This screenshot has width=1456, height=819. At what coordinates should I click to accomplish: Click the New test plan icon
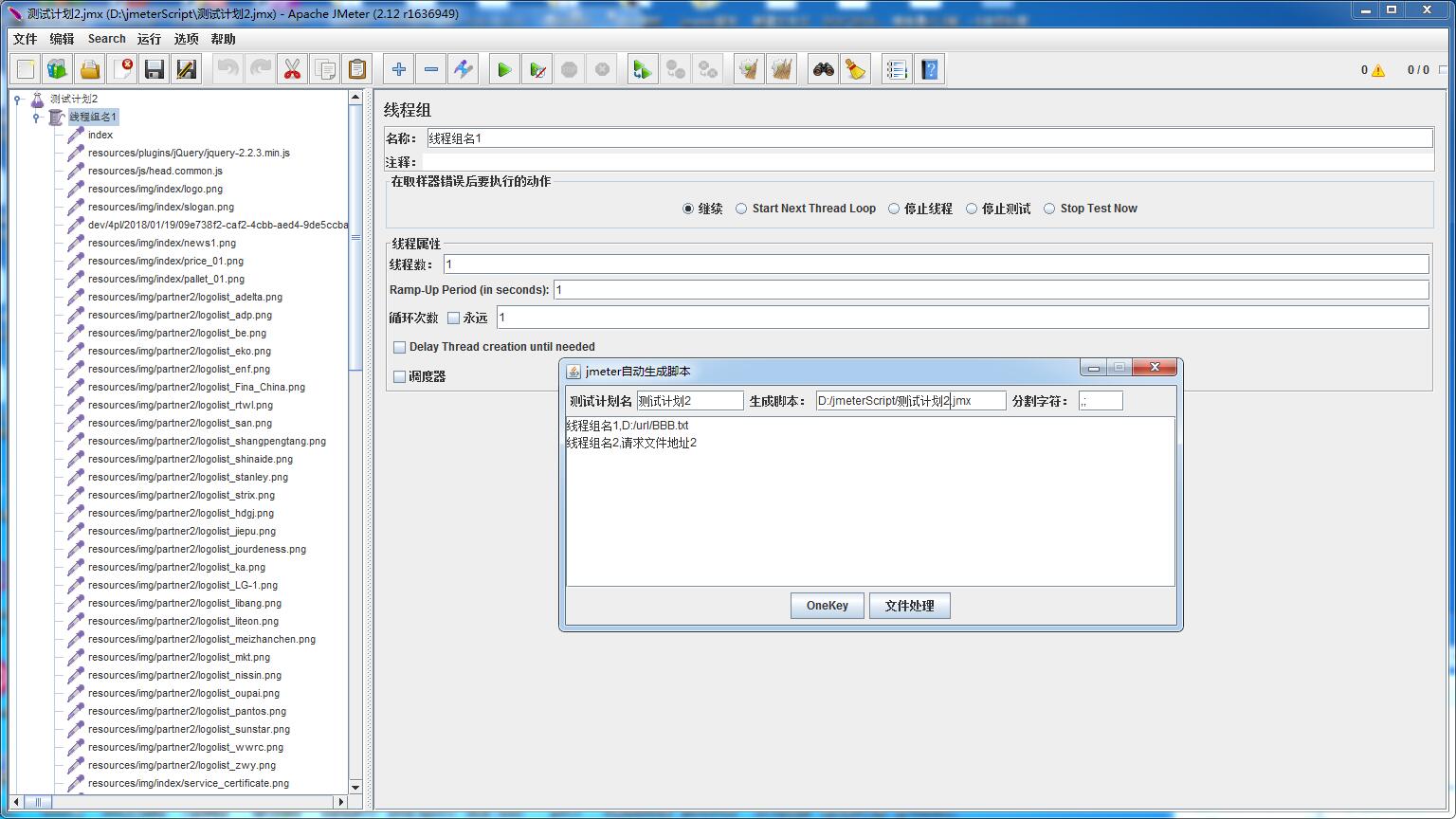[x=26, y=69]
